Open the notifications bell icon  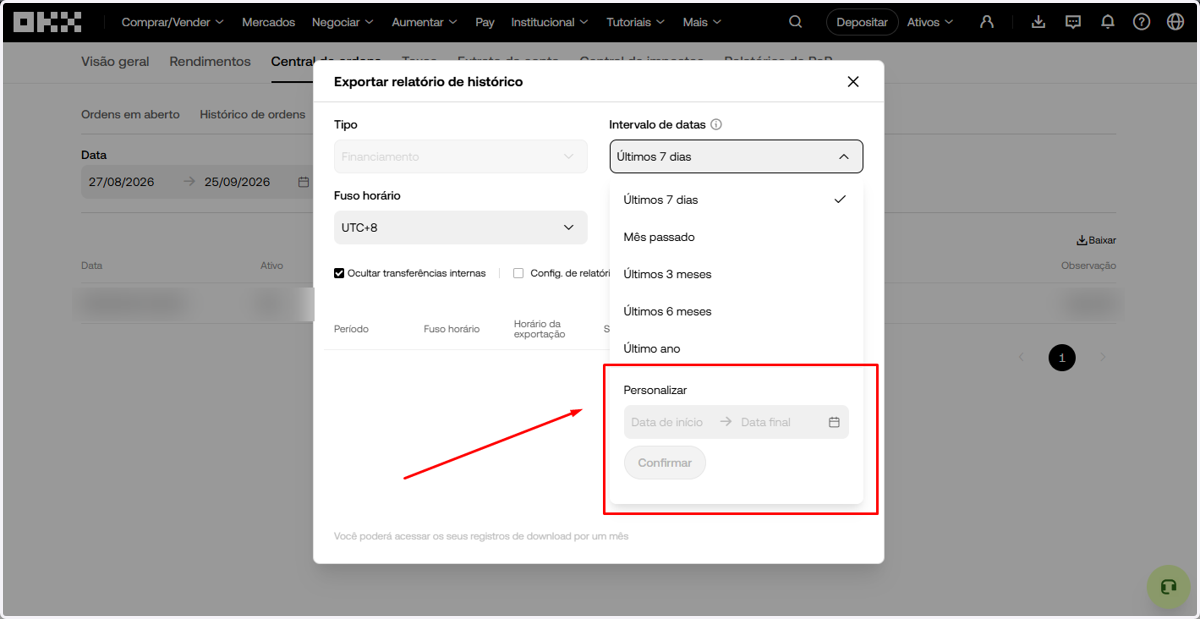tap(1107, 22)
